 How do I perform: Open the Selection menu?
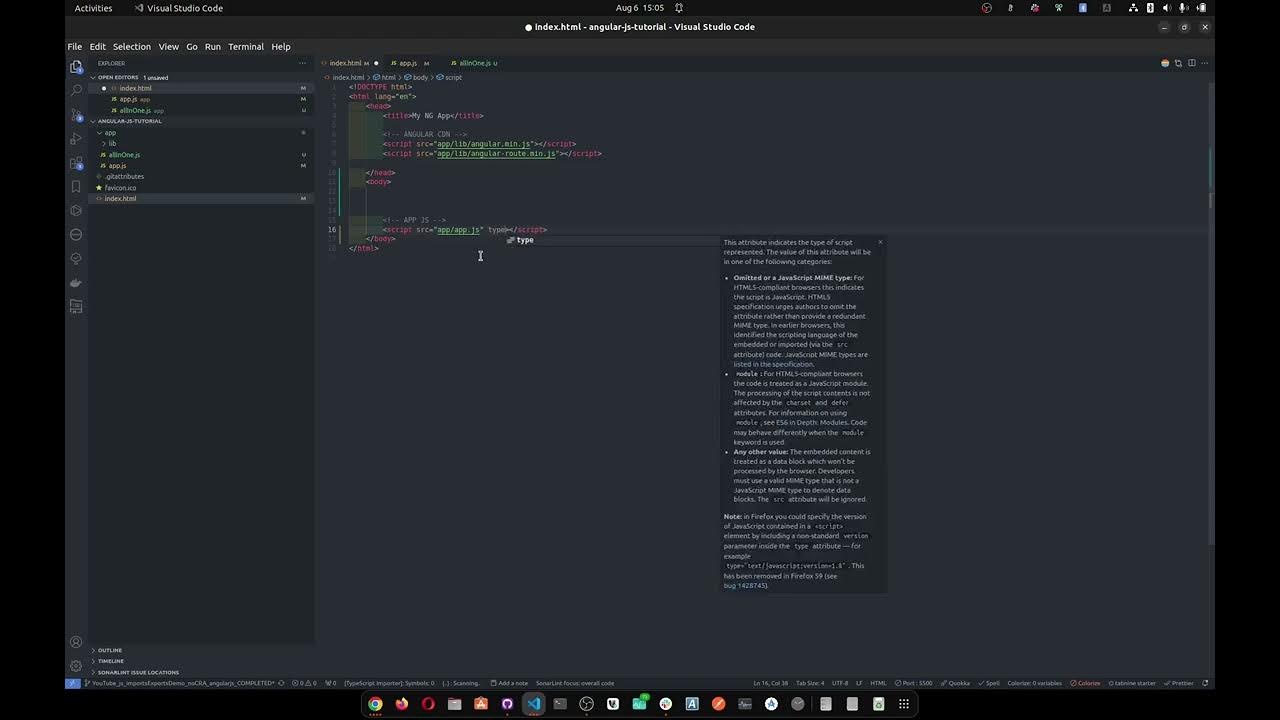(x=131, y=46)
